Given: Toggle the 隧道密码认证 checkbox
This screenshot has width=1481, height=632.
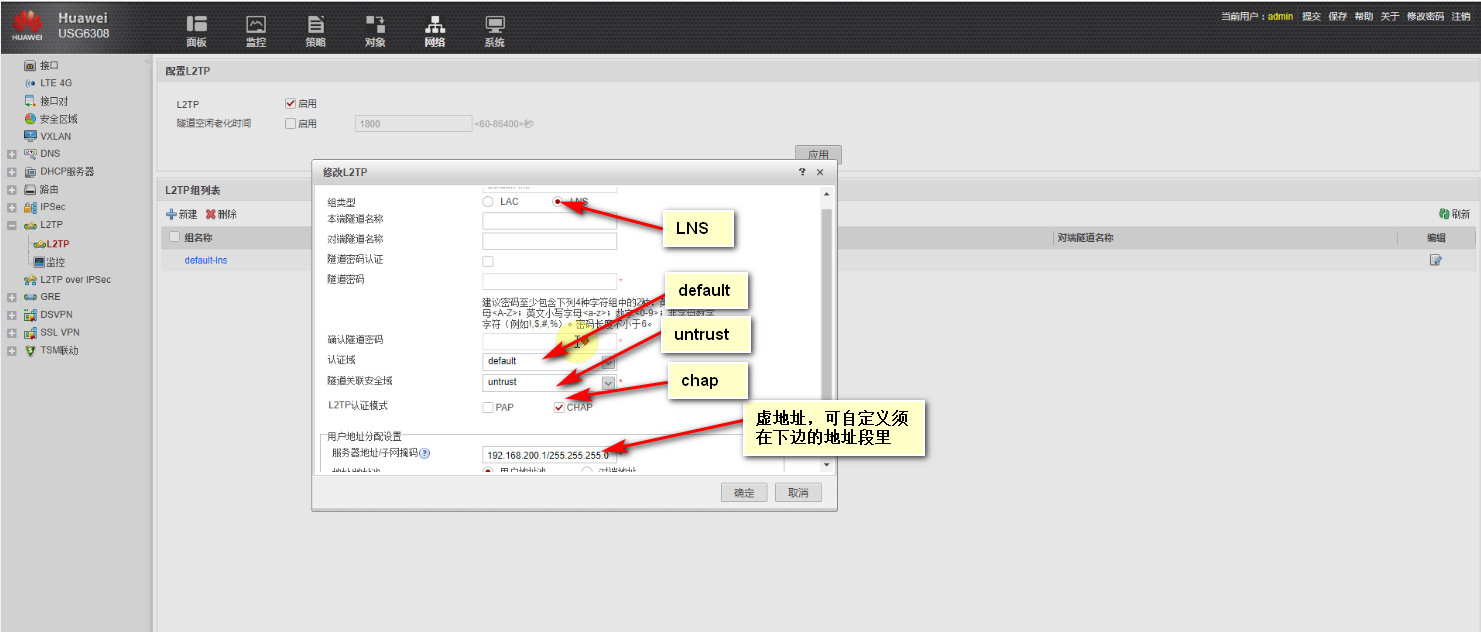Looking at the screenshot, I should point(488,261).
